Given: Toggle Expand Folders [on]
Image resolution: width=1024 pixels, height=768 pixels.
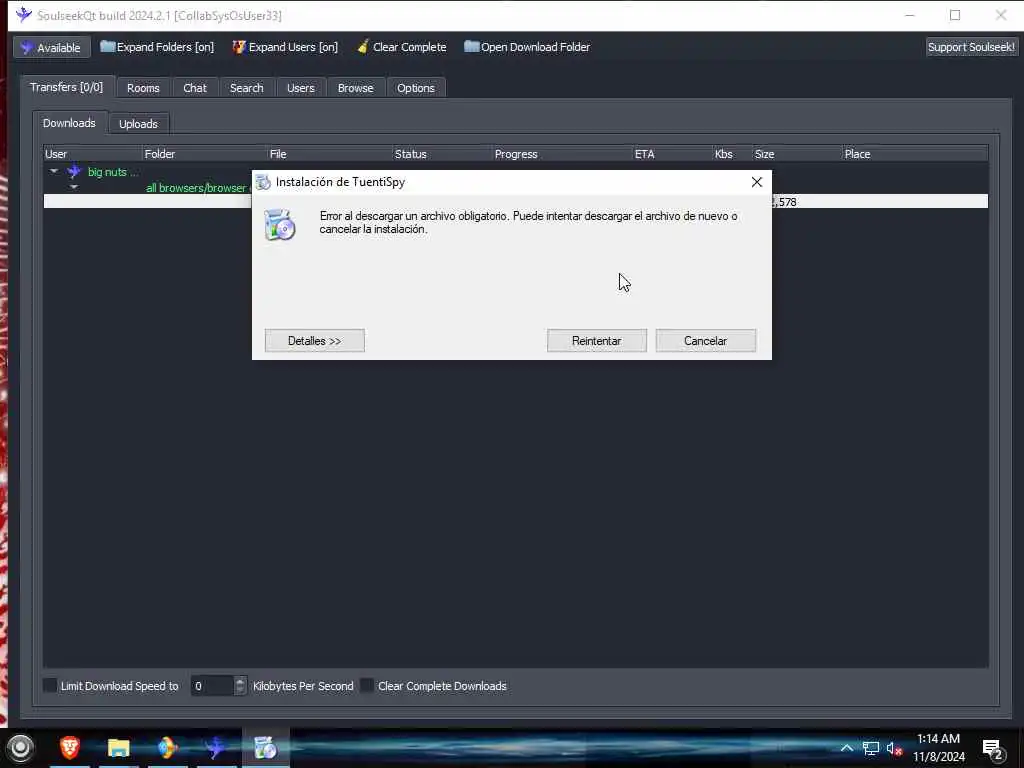Looking at the screenshot, I should (x=157, y=47).
